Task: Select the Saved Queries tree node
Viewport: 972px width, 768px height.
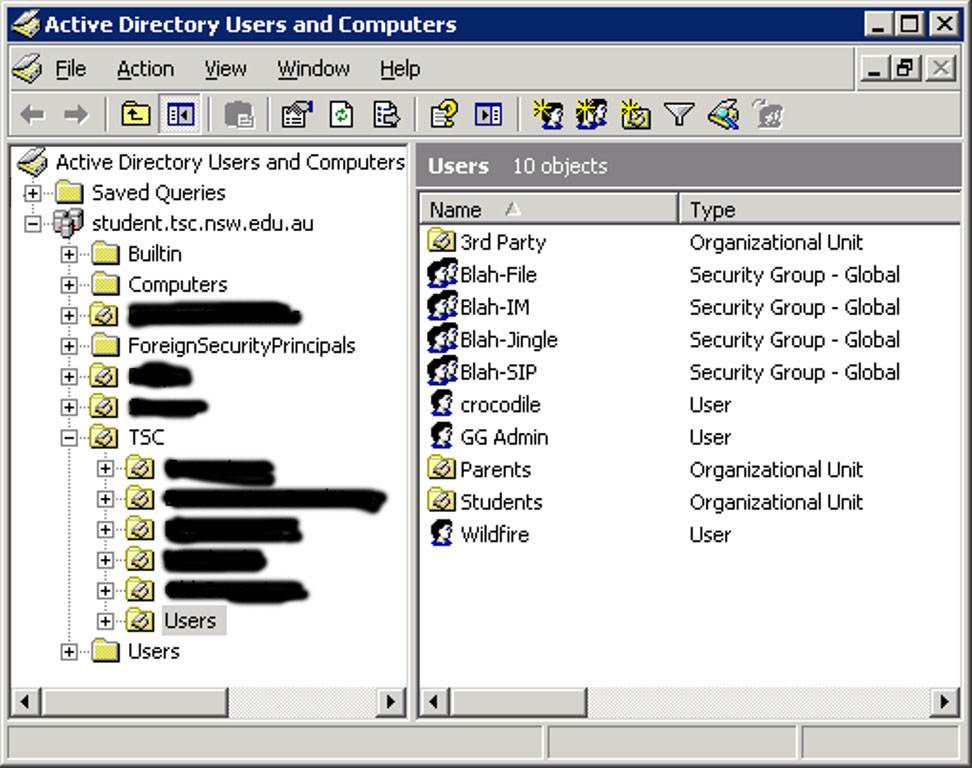Action: coord(159,193)
